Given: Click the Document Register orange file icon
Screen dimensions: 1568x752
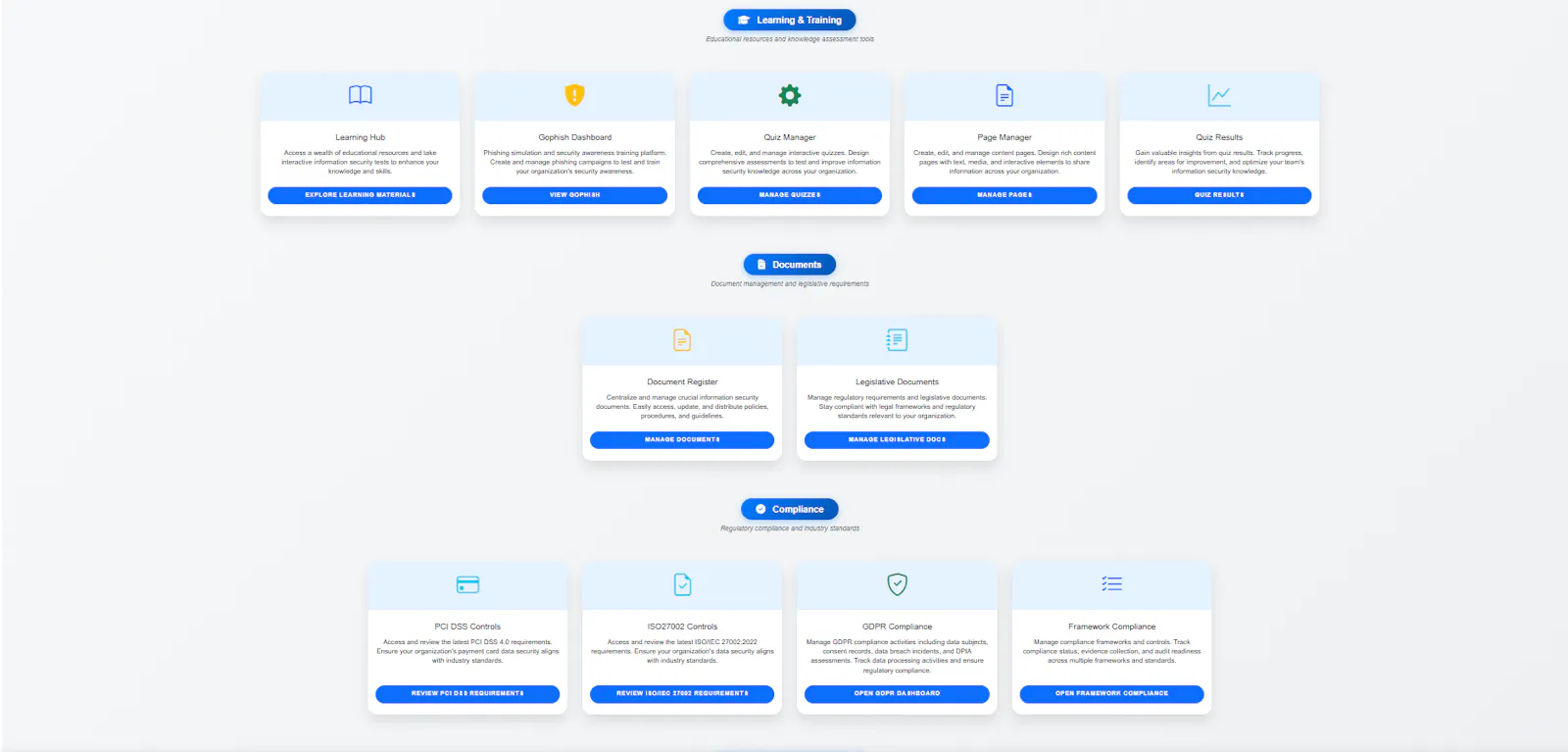Looking at the screenshot, I should coord(682,340).
